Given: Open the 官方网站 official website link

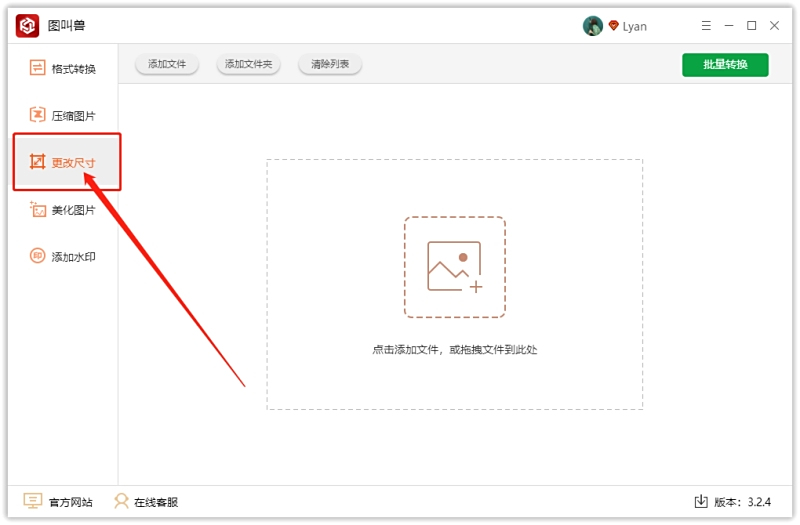Looking at the screenshot, I should pos(58,502).
